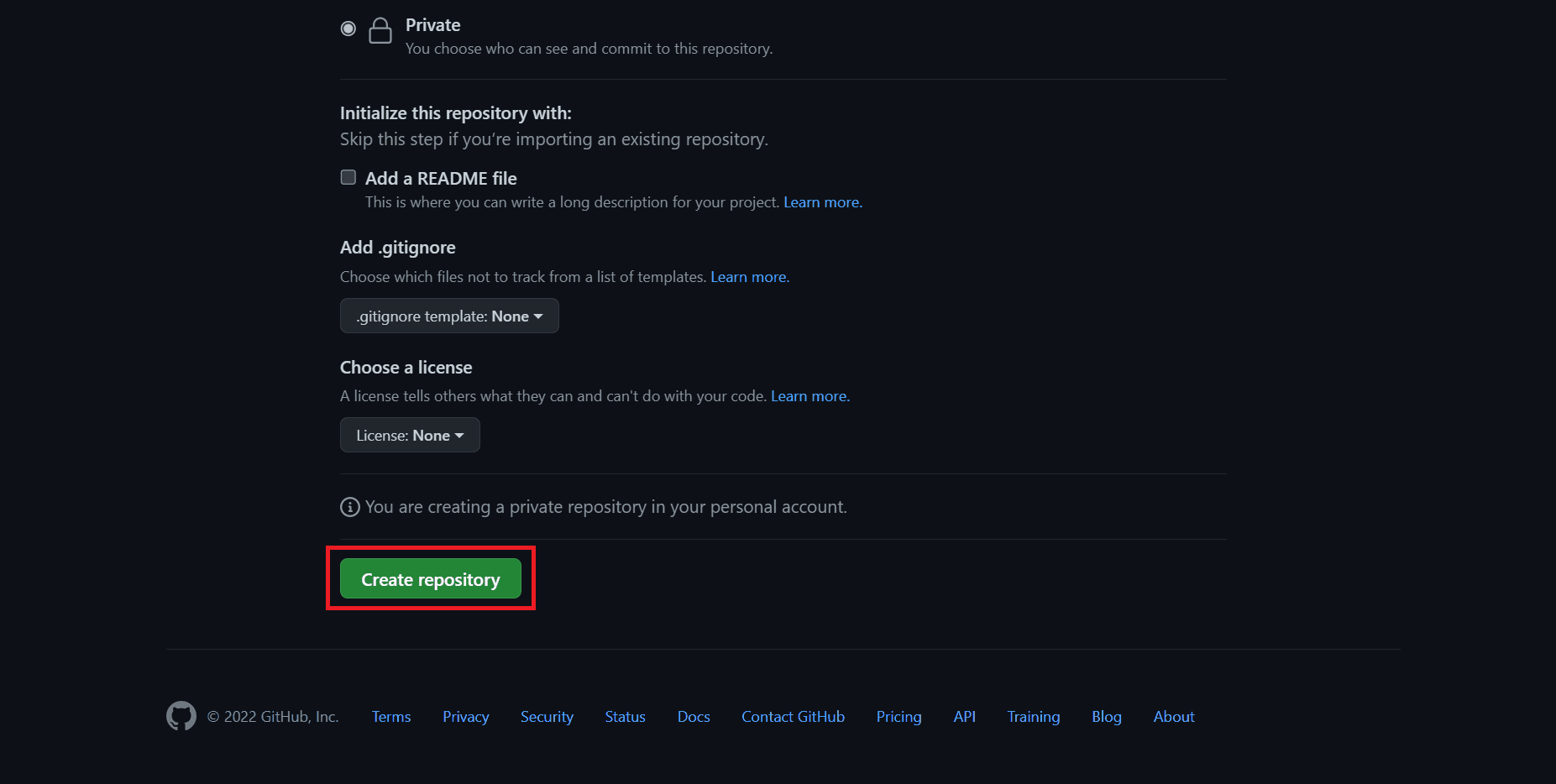The image size is (1556, 784).
Task: Open the Pricing footer link
Action: tap(899, 717)
